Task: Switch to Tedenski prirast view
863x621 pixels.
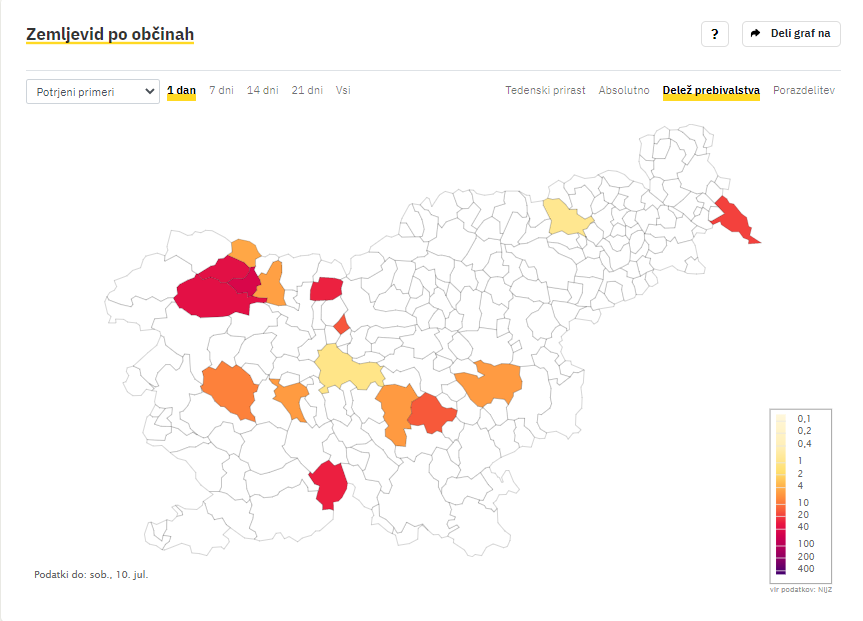Action: 545,90
